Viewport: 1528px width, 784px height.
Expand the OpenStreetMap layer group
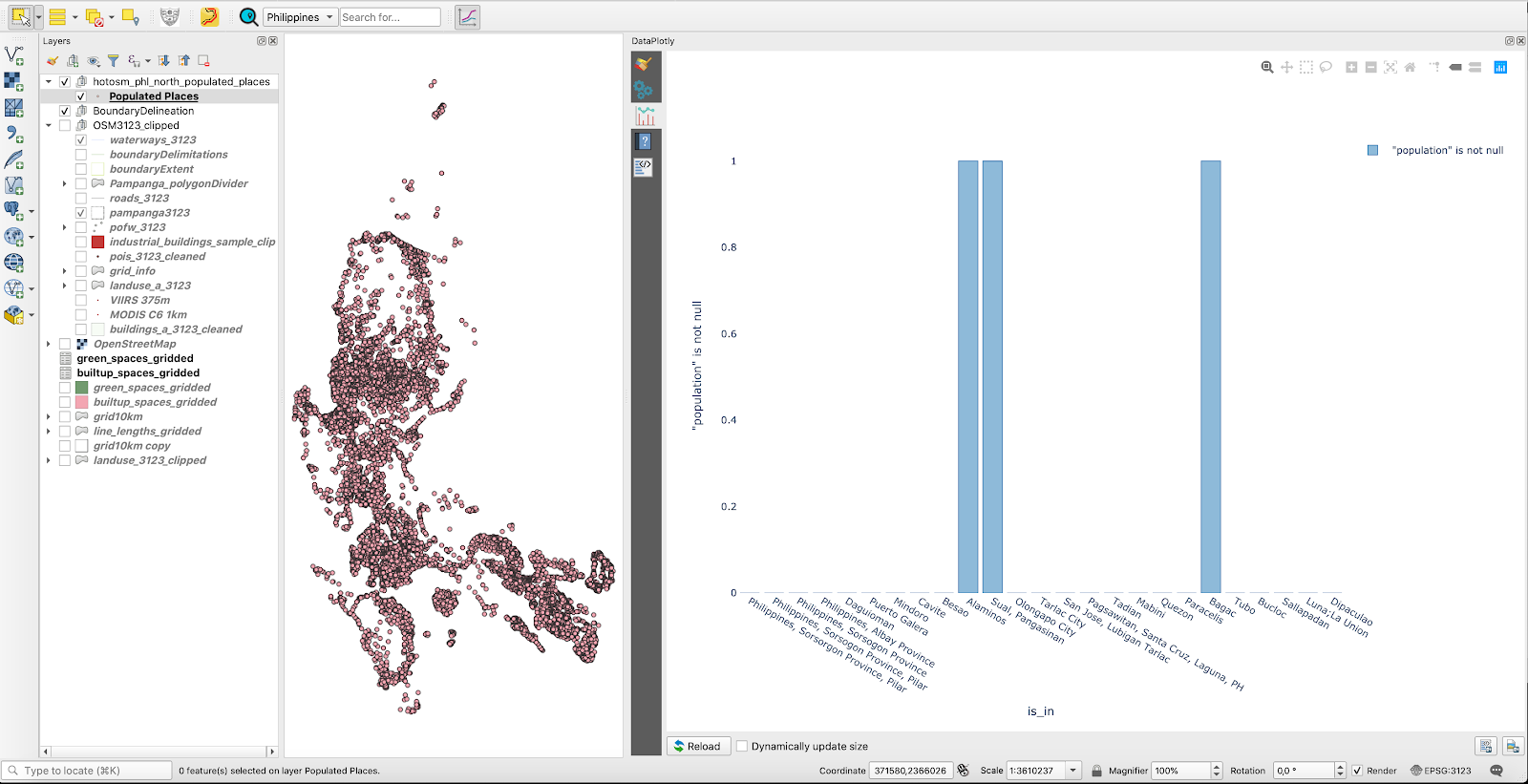(49, 344)
